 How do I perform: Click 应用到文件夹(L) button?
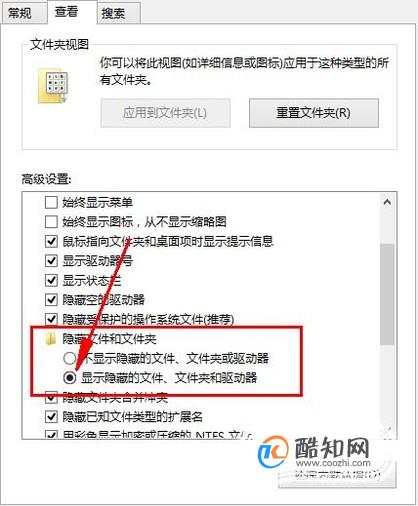point(165,113)
